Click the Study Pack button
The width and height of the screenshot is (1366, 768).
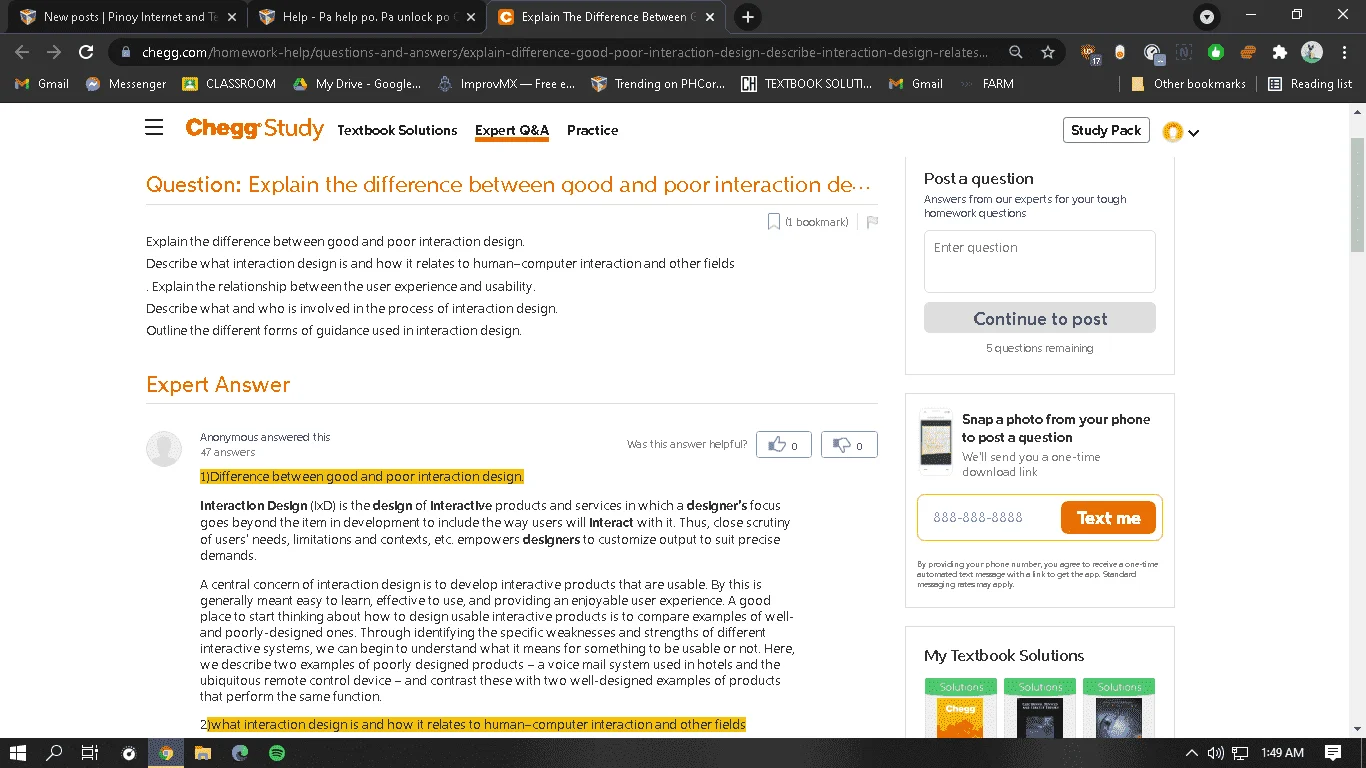click(1106, 130)
